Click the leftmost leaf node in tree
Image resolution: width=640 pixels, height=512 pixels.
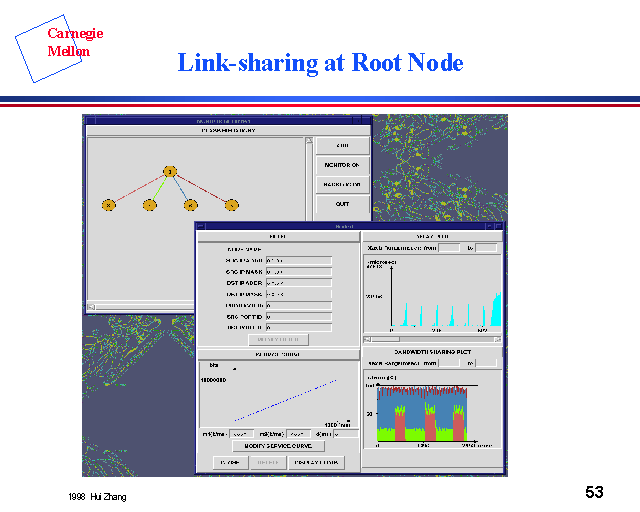coord(109,205)
